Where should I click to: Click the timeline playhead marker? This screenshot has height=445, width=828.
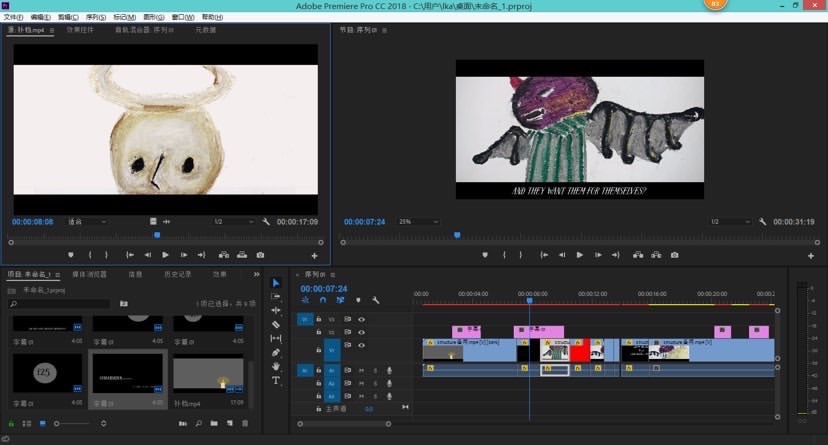pyautogui.click(x=530, y=300)
